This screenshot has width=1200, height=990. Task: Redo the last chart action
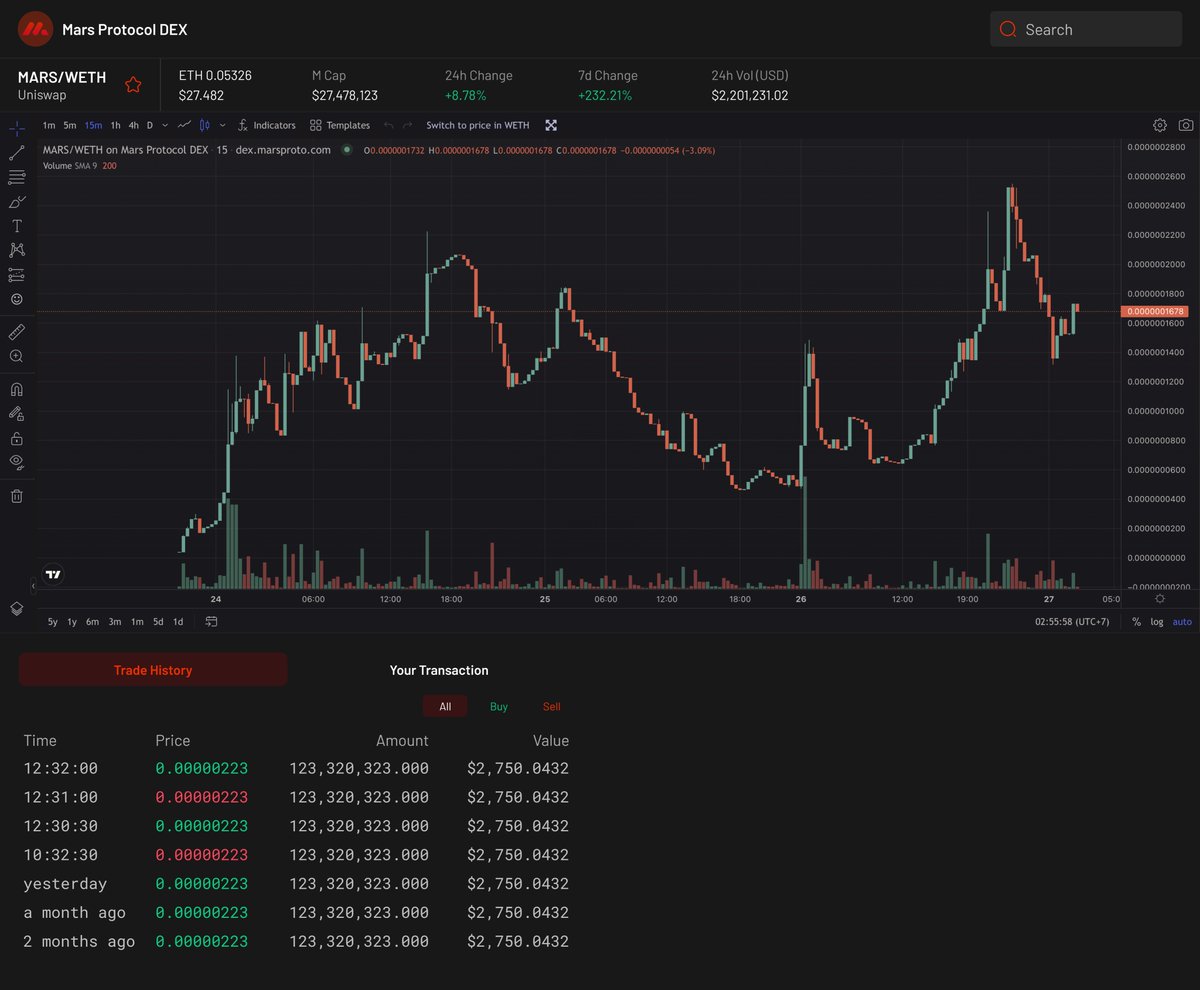pyautogui.click(x=407, y=125)
